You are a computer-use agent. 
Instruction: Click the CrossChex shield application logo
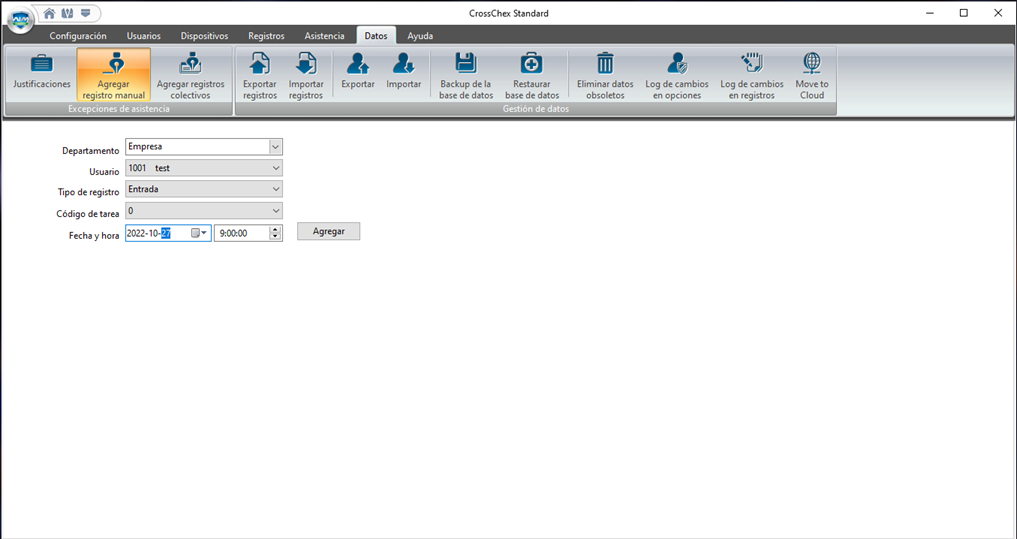[x=20, y=19]
